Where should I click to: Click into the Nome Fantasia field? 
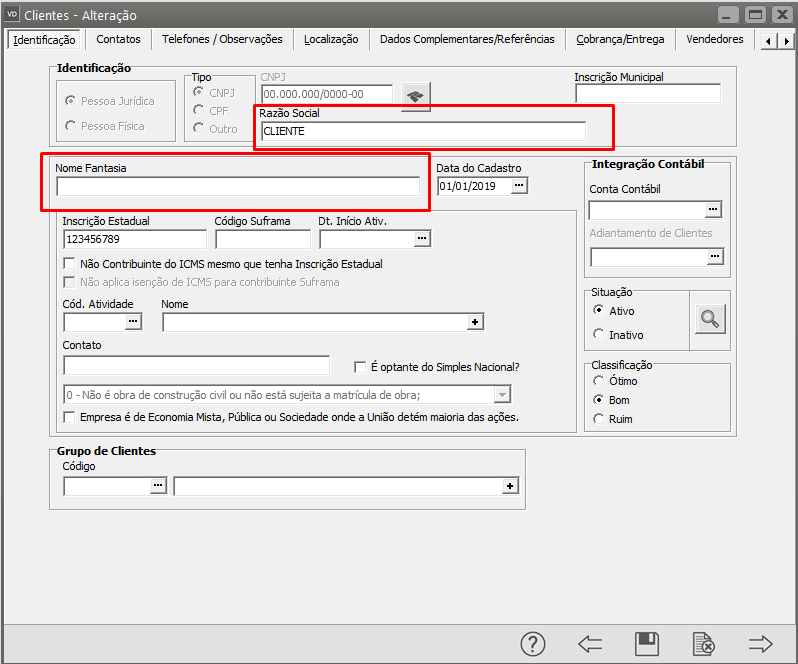click(x=238, y=187)
